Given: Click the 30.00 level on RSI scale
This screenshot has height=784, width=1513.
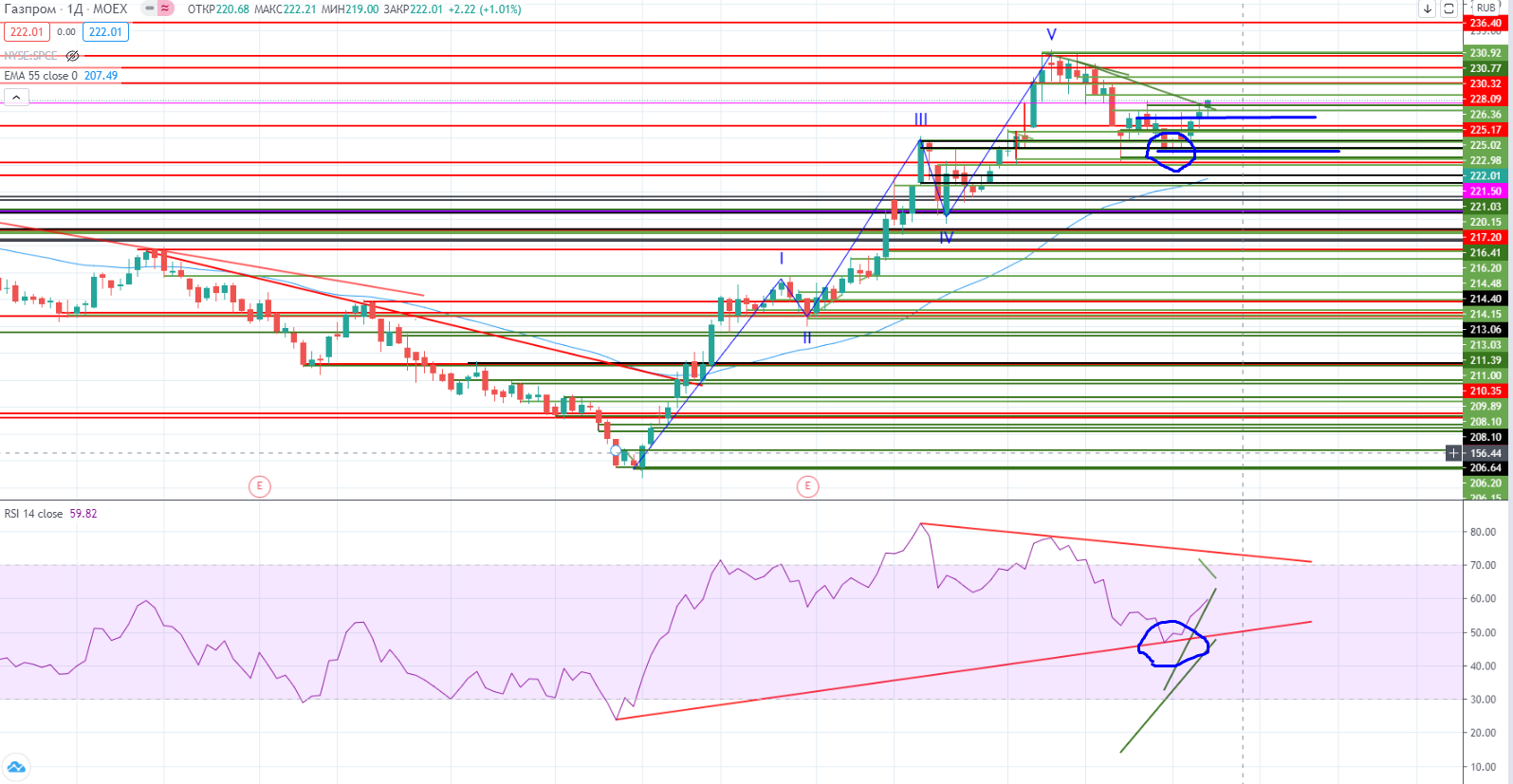Looking at the screenshot, I should (1483, 700).
